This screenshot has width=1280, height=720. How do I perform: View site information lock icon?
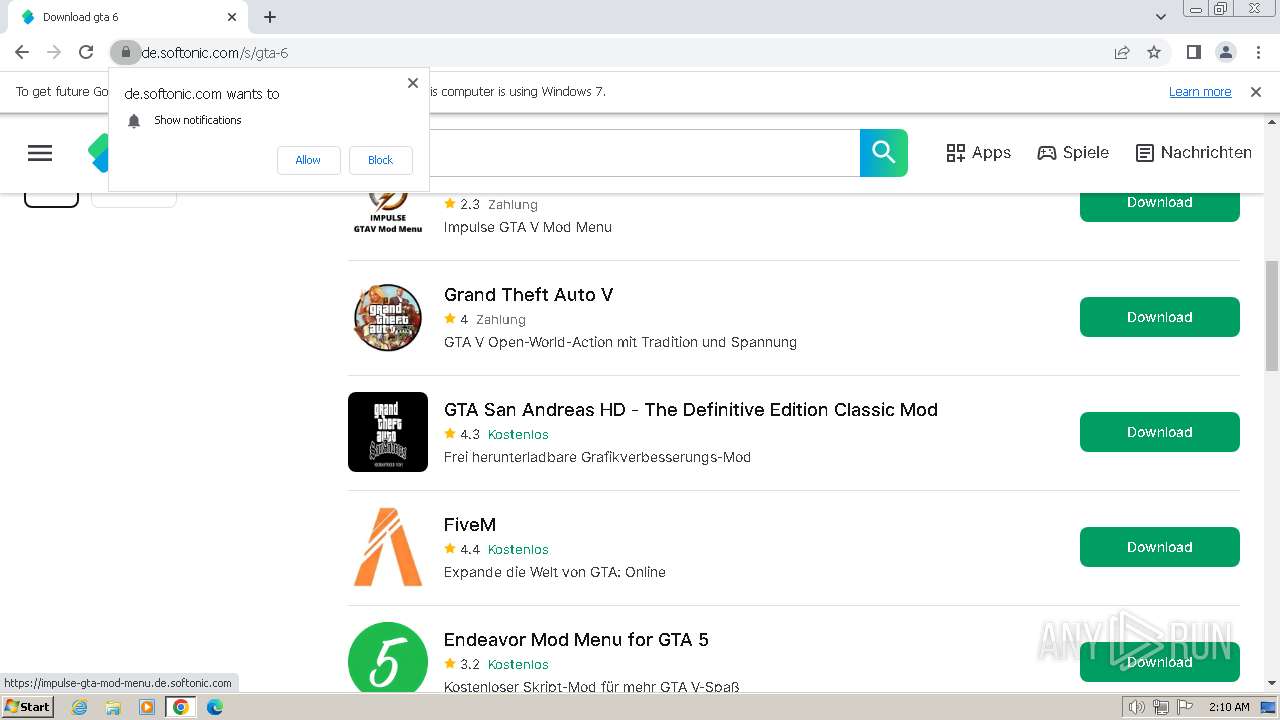click(x=125, y=52)
